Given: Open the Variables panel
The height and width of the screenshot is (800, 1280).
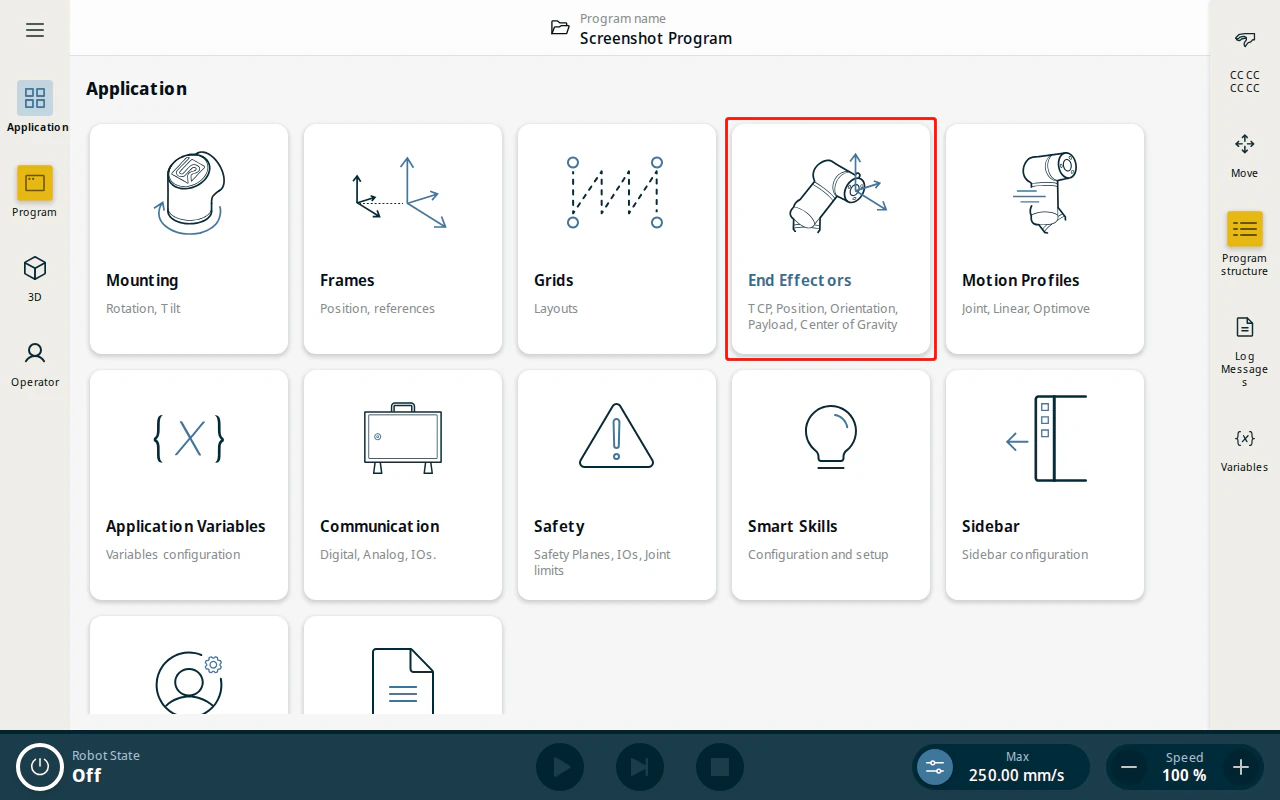Looking at the screenshot, I should [1244, 449].
